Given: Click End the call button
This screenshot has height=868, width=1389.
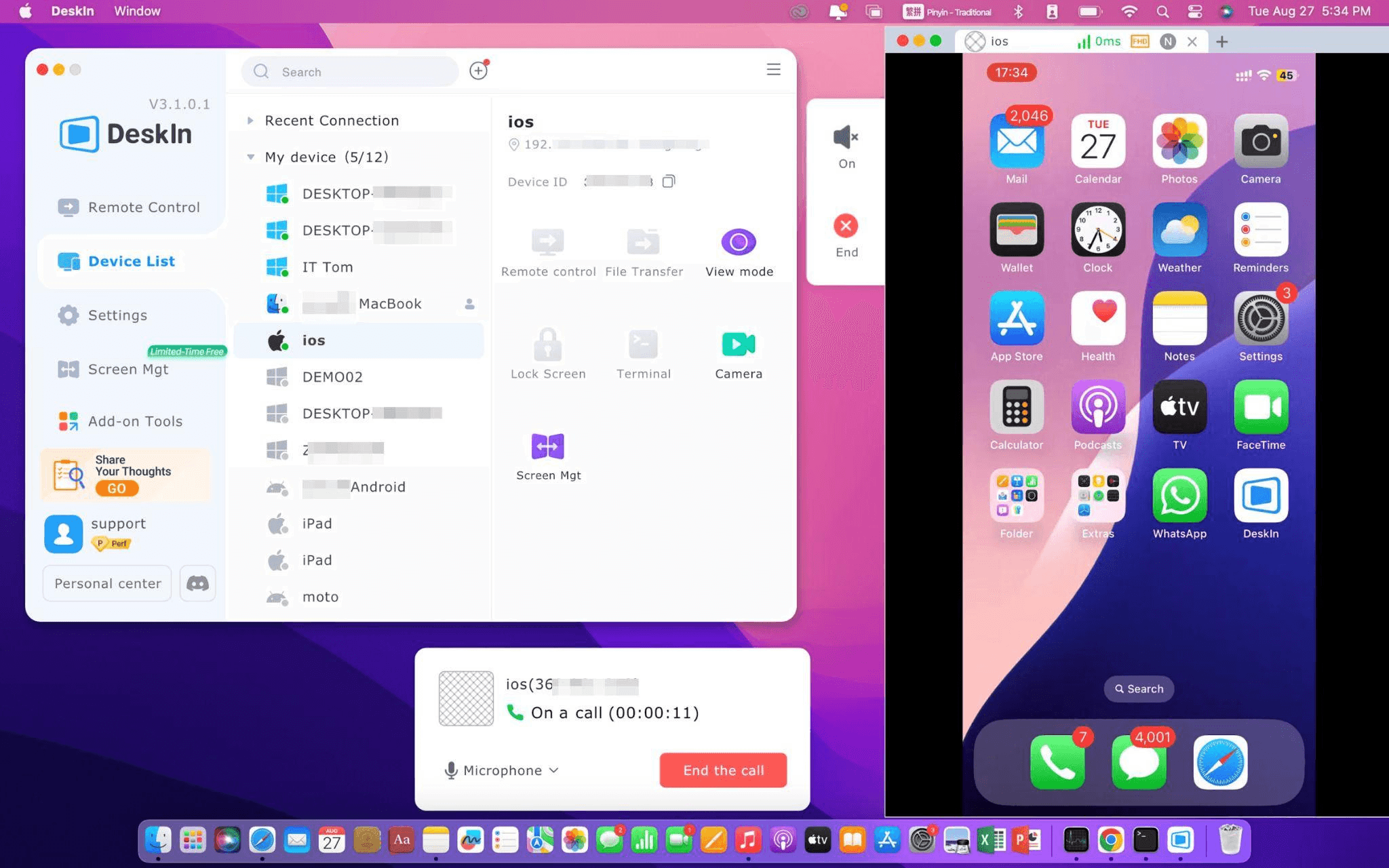Looking at the screenshot, I should point(723,770).
